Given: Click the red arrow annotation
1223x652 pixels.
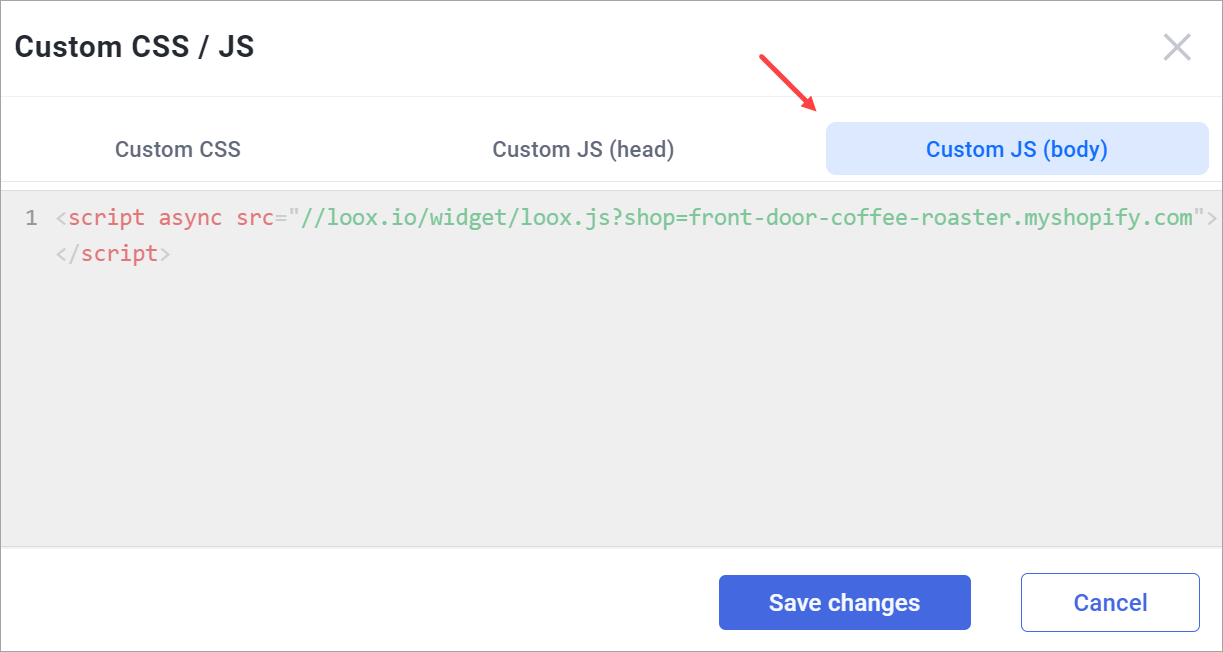Looking at the screenshot, I should pos(788,82).
